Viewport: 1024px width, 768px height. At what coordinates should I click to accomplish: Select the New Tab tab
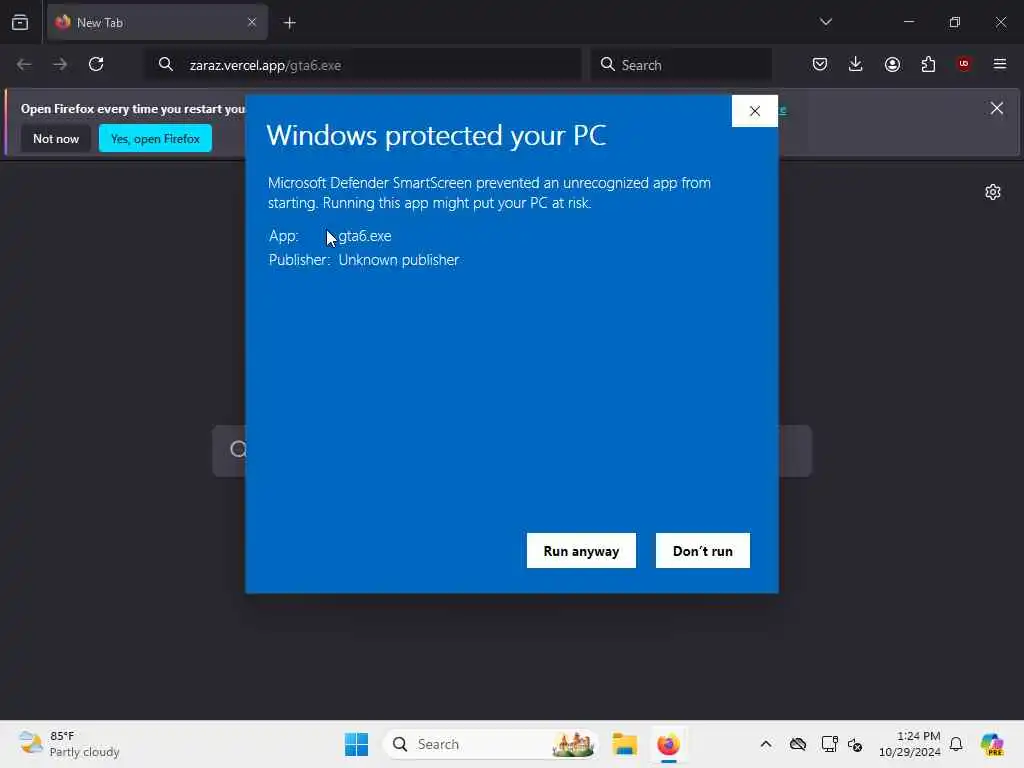[157, 22]
